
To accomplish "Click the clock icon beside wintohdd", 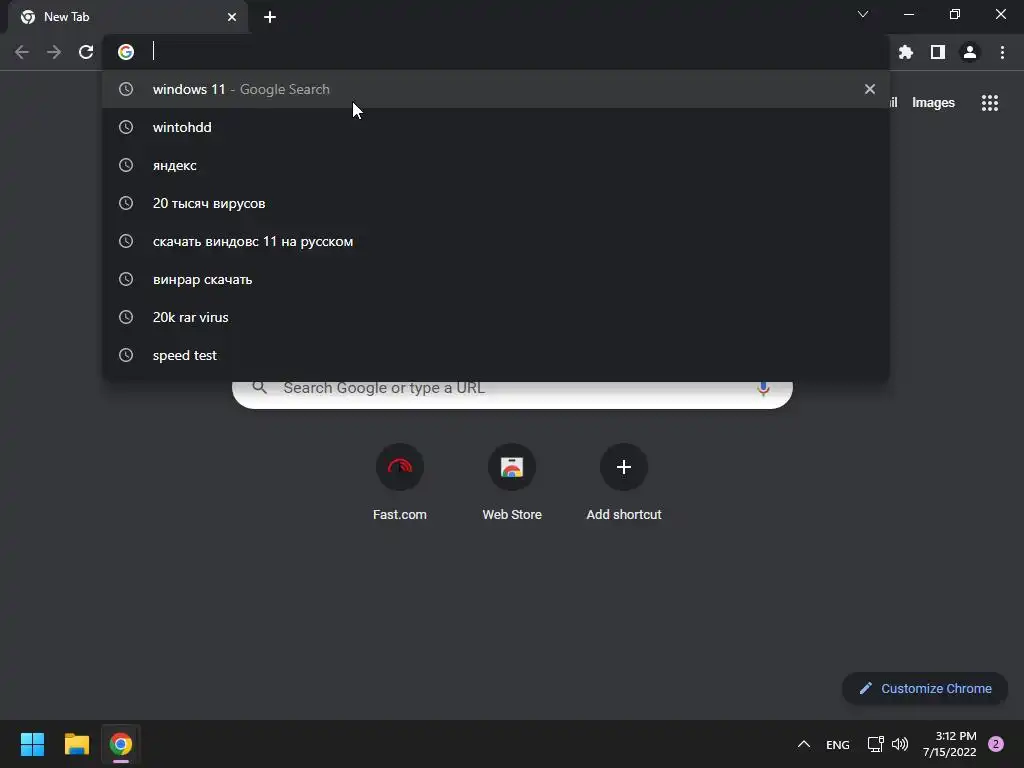I will coord(126,127).
